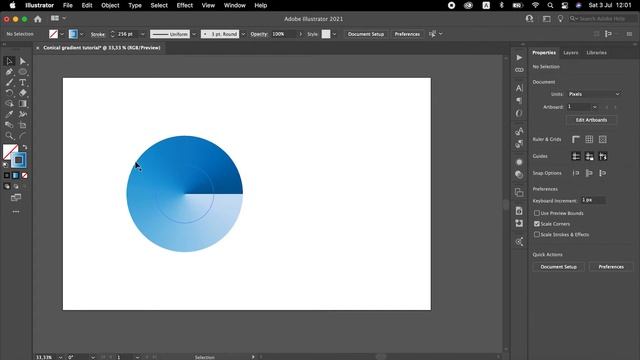This screenshot has width=640, height=360.
Task: Open the zoom level dropdown in status bar
Action: (60, 357)
